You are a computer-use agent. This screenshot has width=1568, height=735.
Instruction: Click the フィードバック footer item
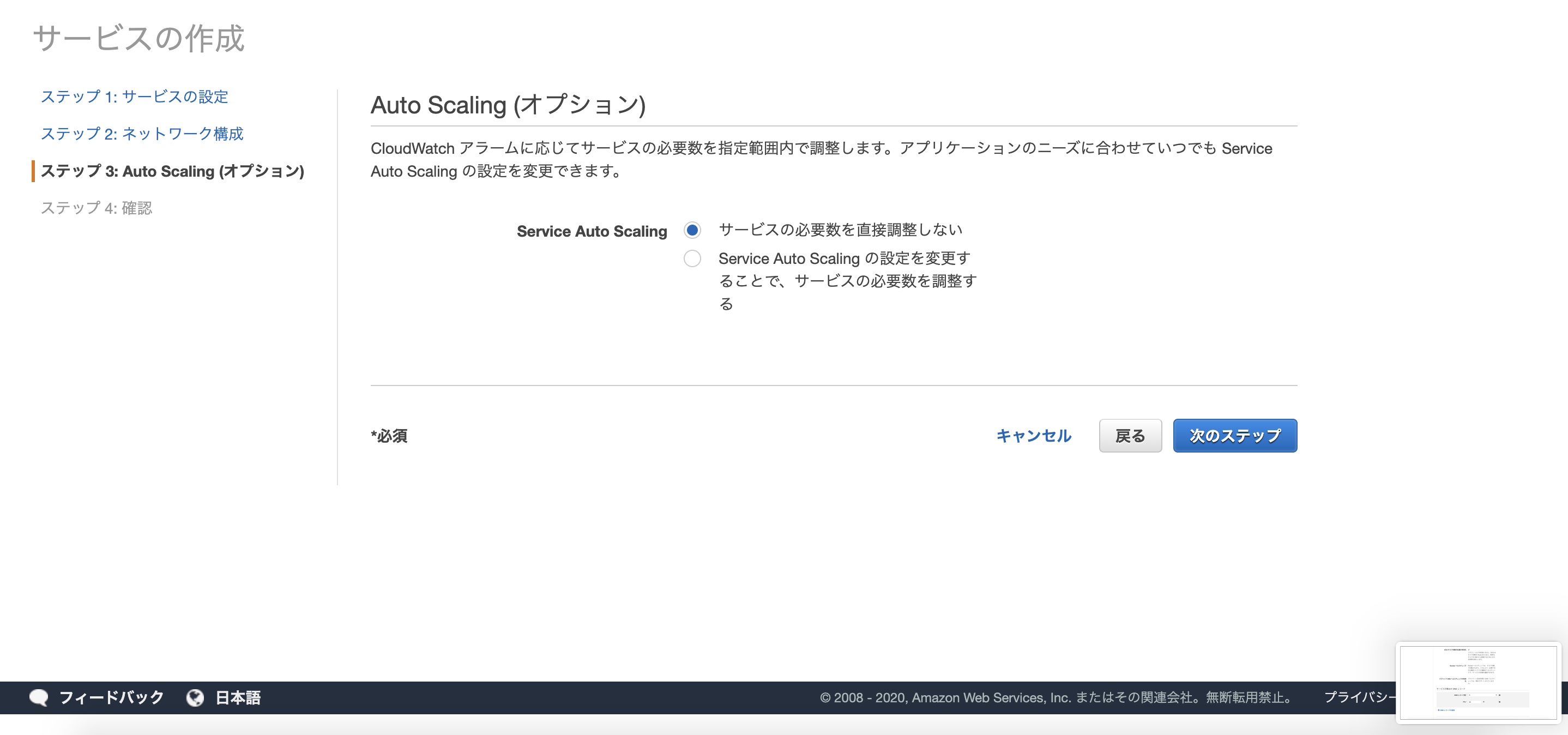point(111,698)
